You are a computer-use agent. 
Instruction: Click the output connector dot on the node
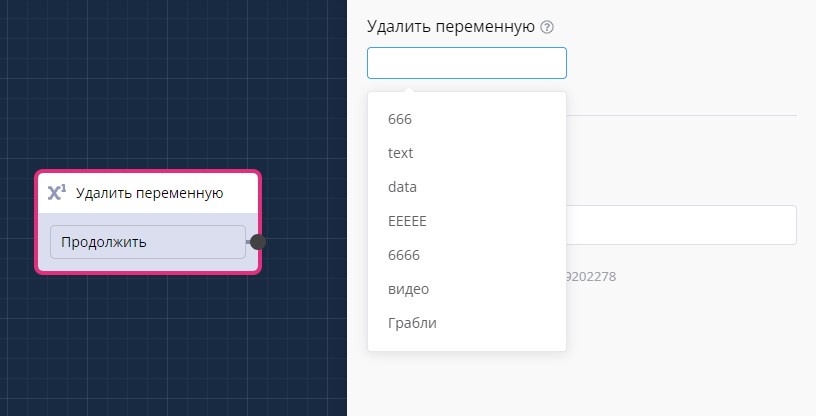click(258, 242)
